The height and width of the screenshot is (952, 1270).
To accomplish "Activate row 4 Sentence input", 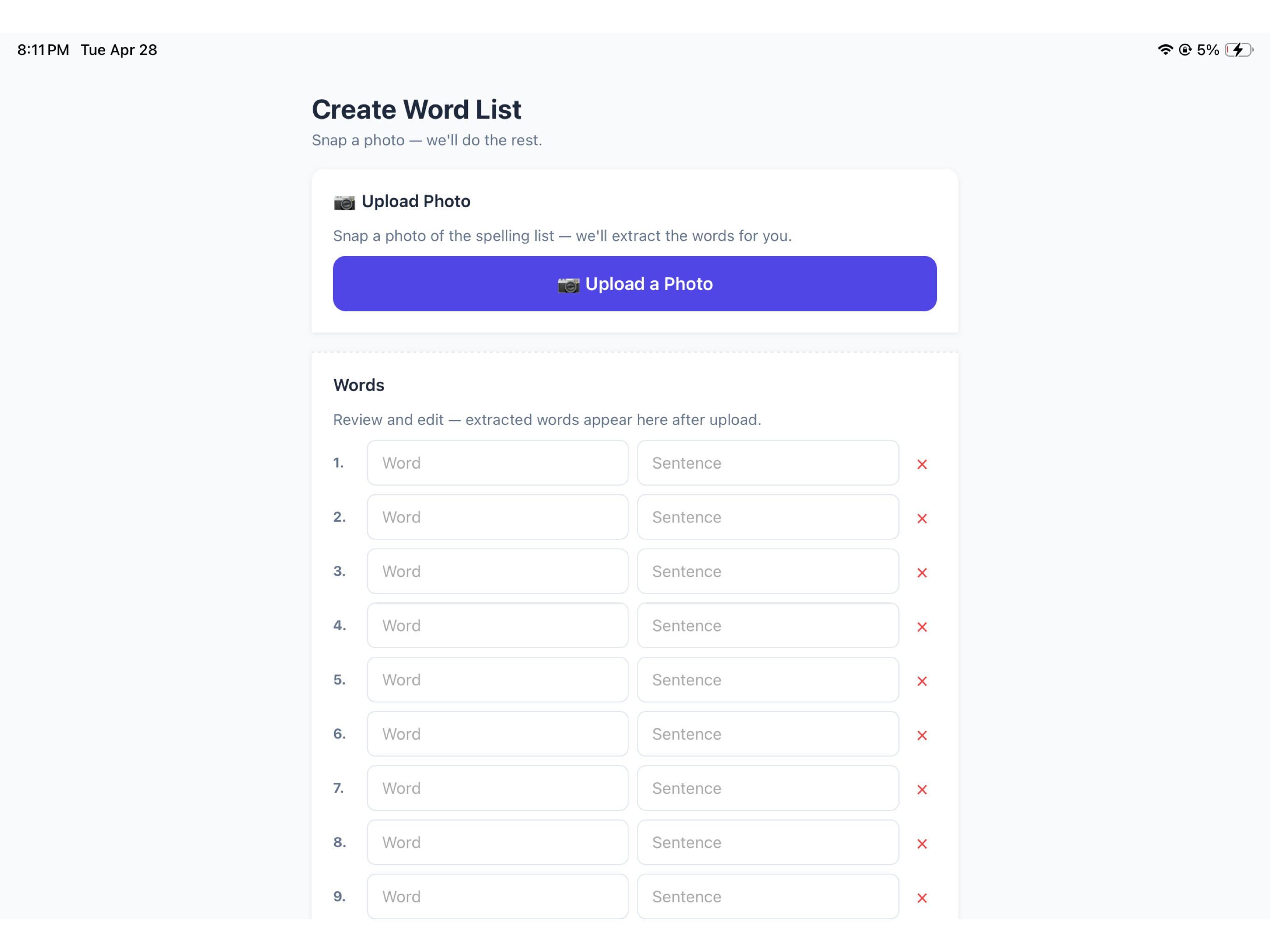I will click(767, 625).
